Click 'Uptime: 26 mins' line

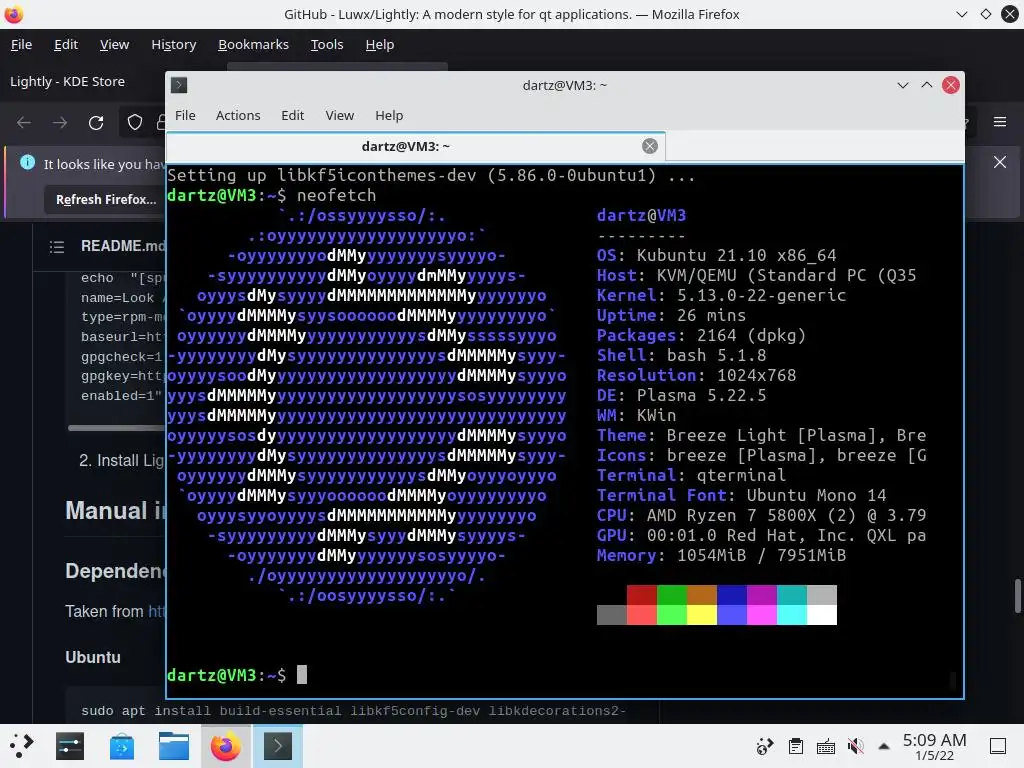(x=671, y=315)
